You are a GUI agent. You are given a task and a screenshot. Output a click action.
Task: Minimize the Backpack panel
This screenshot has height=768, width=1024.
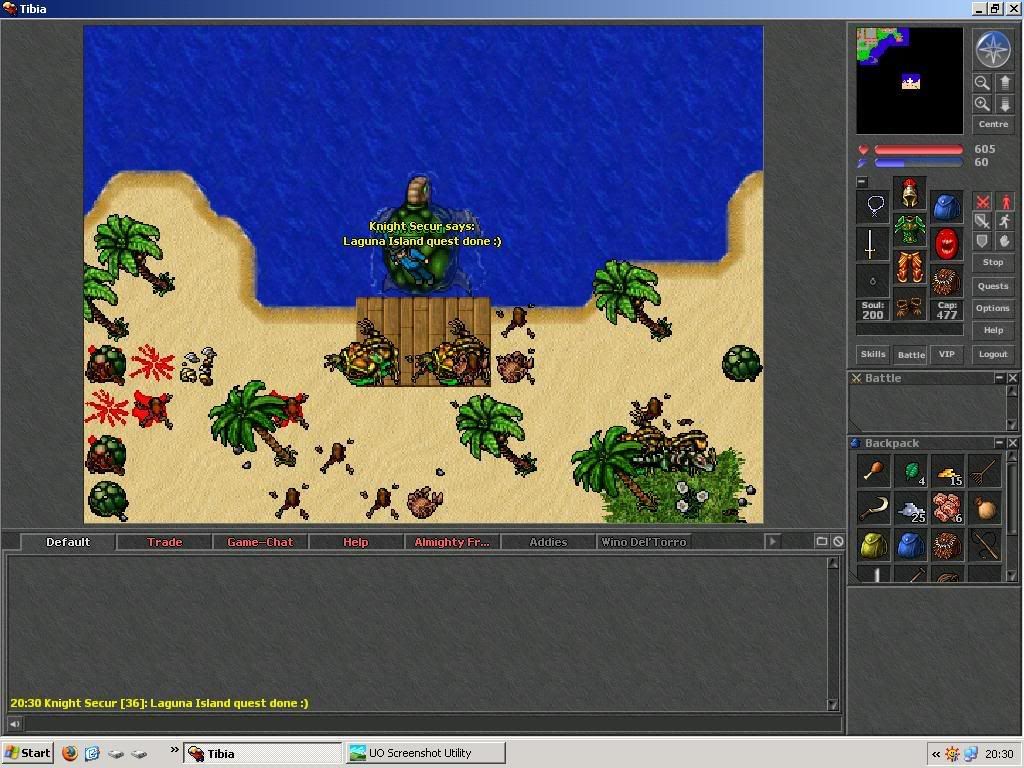(999, 443)
